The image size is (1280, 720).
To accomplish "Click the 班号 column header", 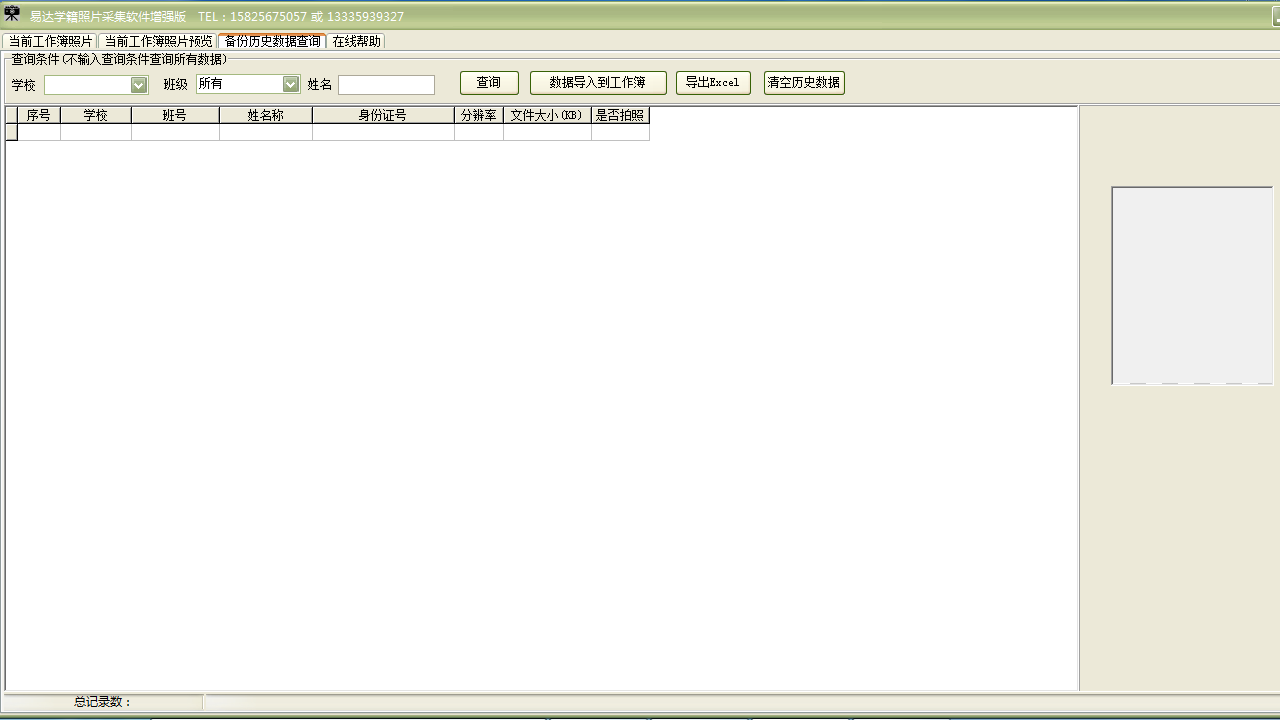I will (x=175, y=116).
